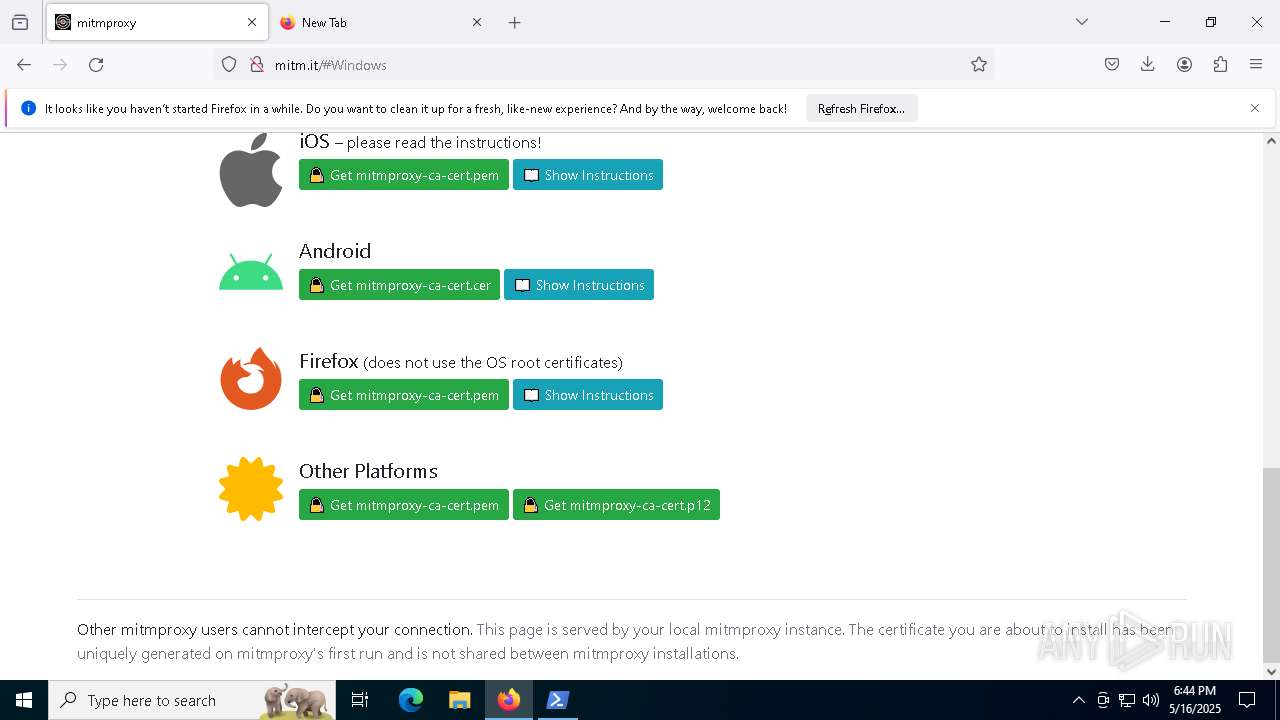Show Instructions for Firefox
1280x720 pixels.
pyautogui.click(x=588, y=395)
